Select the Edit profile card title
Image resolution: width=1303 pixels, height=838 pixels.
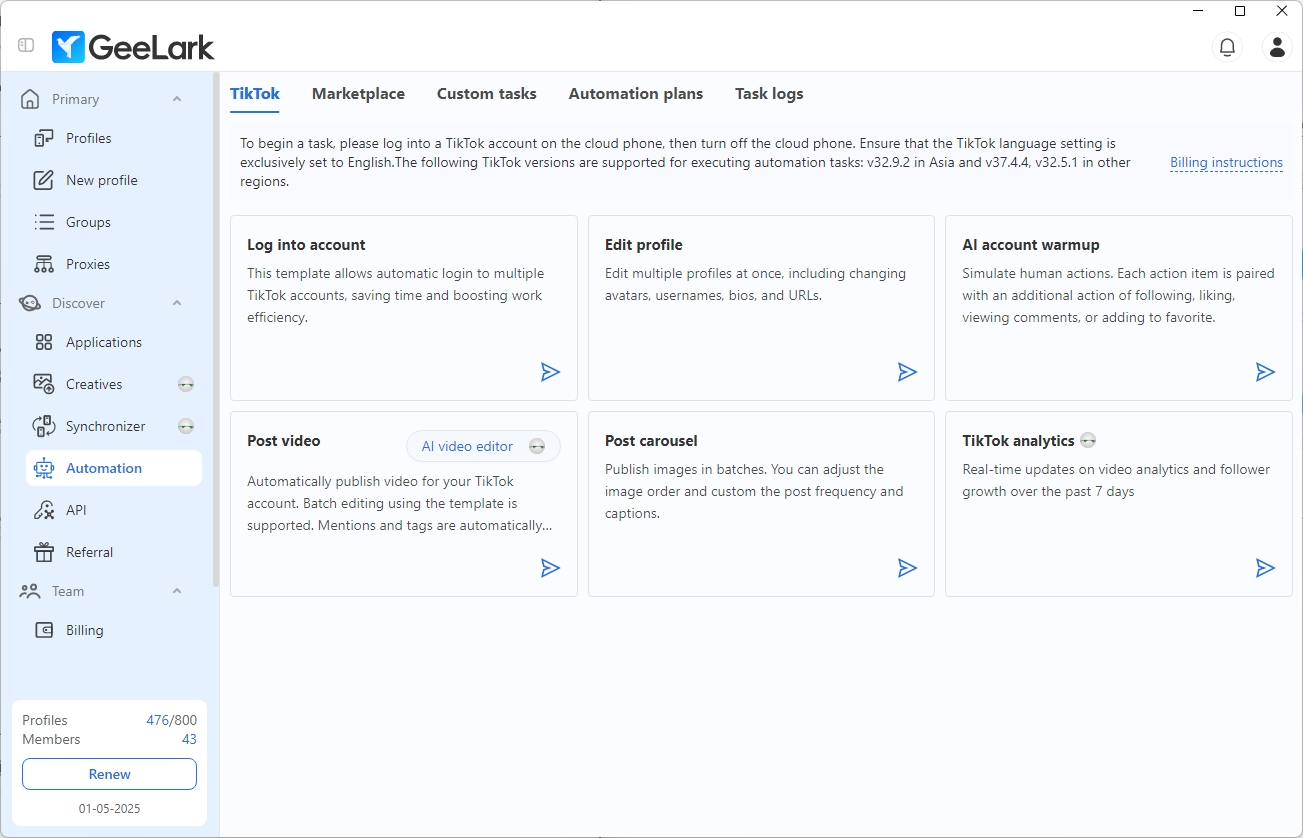644,244
